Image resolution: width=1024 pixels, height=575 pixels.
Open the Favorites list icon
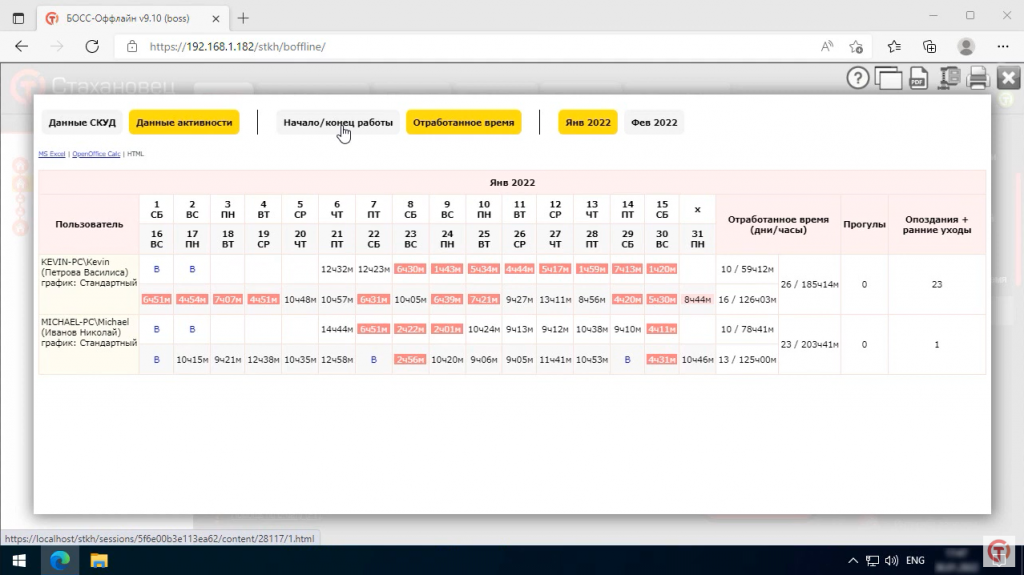894,46
